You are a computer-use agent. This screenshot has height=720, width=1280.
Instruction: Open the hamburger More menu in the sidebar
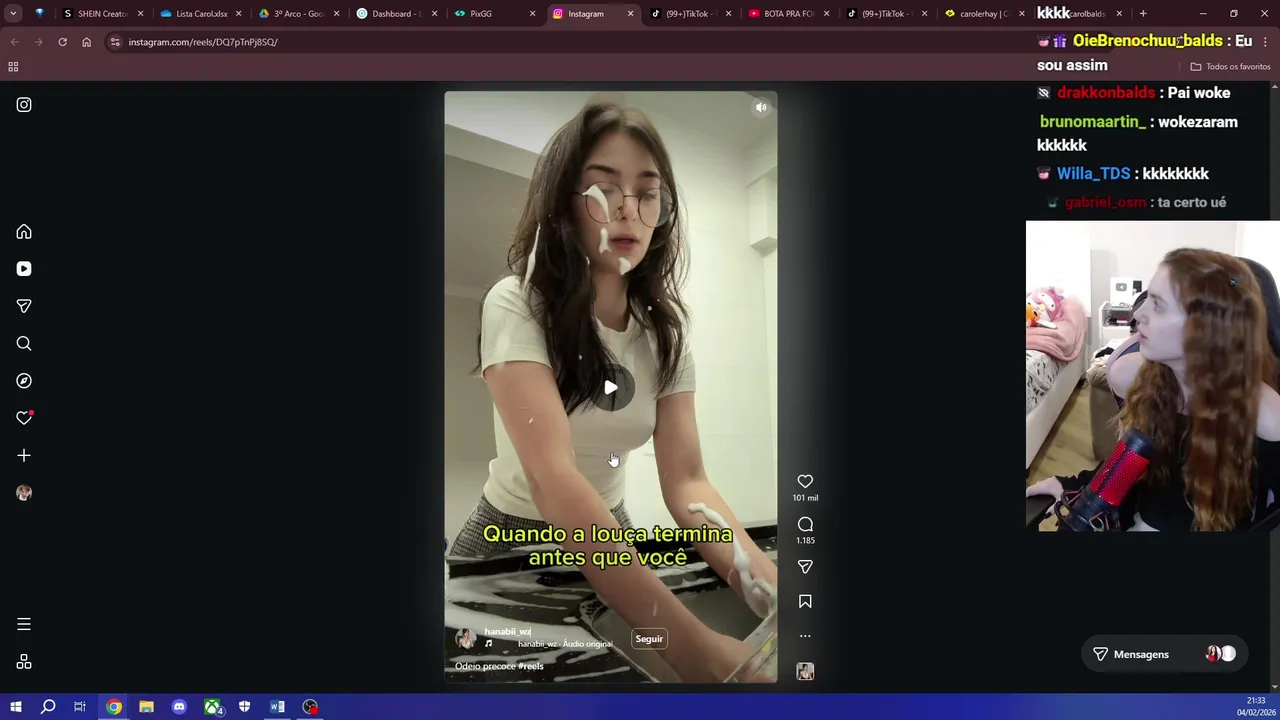point(24,624)
